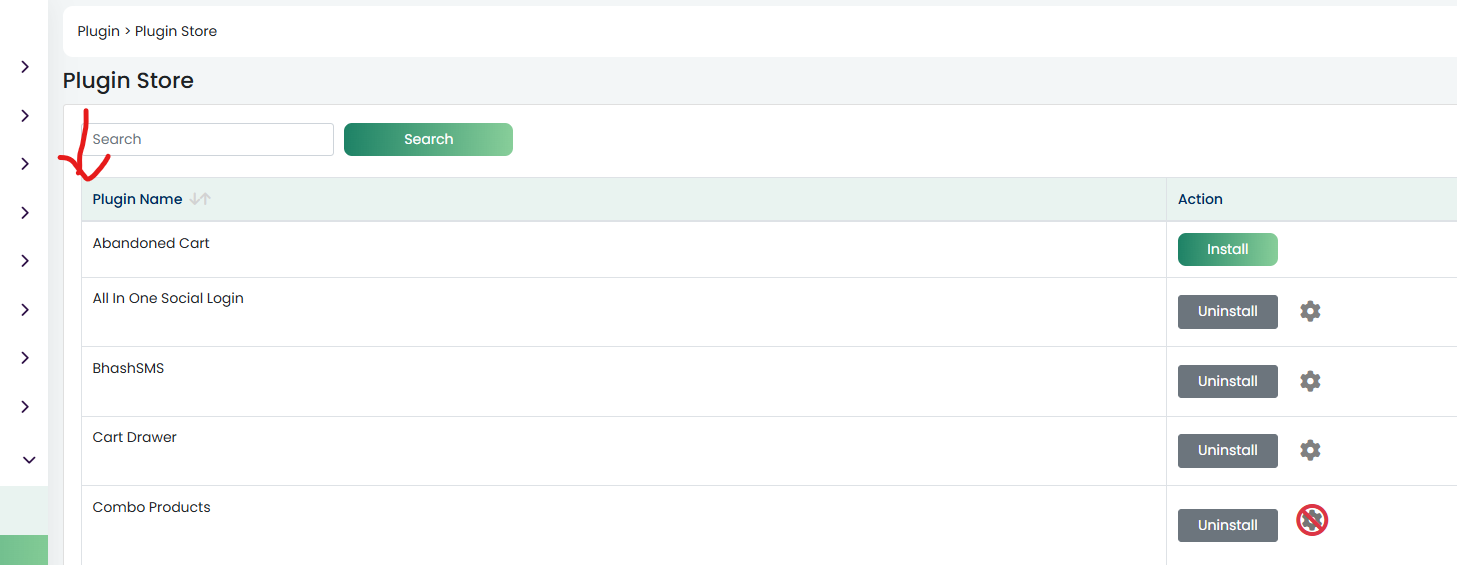
Task: Open settings gear for Cart Drawer plugin
Action: click(x=1310, y=450)
